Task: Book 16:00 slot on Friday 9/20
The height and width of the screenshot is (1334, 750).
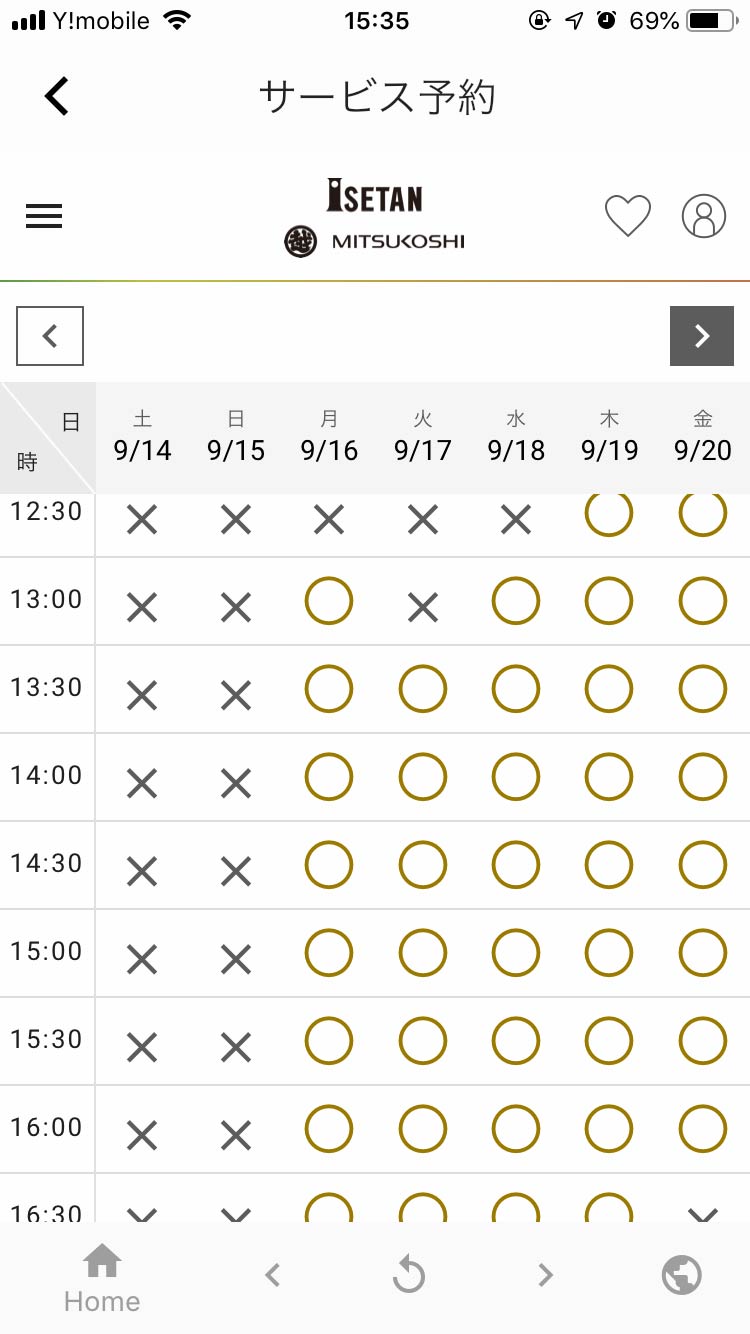Action: pyautogui.click(x=703, y=1129)
